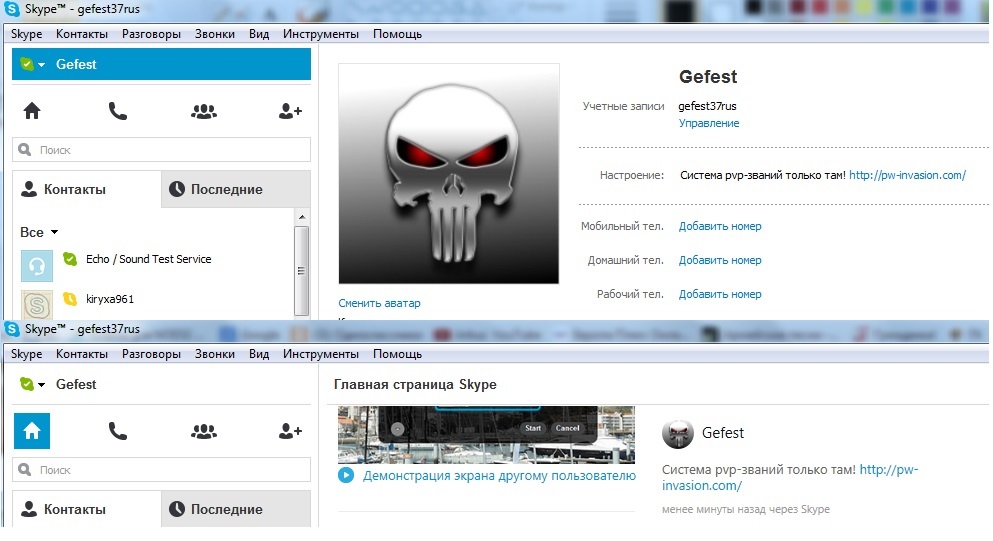Click mood text Система pvp-званий только там!

[762, 175]
